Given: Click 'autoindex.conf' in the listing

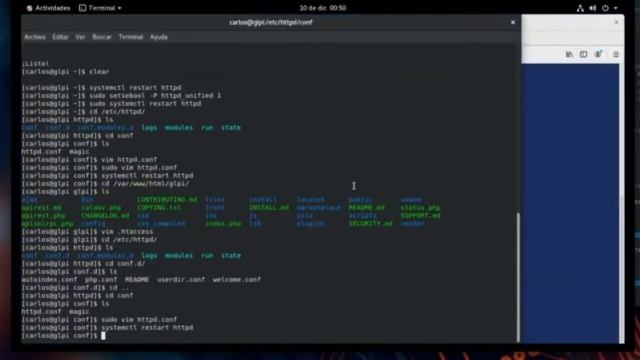Looking at the screenshot, I should coord(49,280).
